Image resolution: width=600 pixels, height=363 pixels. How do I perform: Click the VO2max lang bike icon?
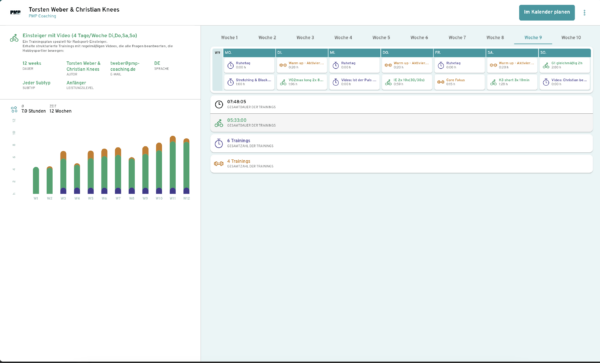coord(283,82)
